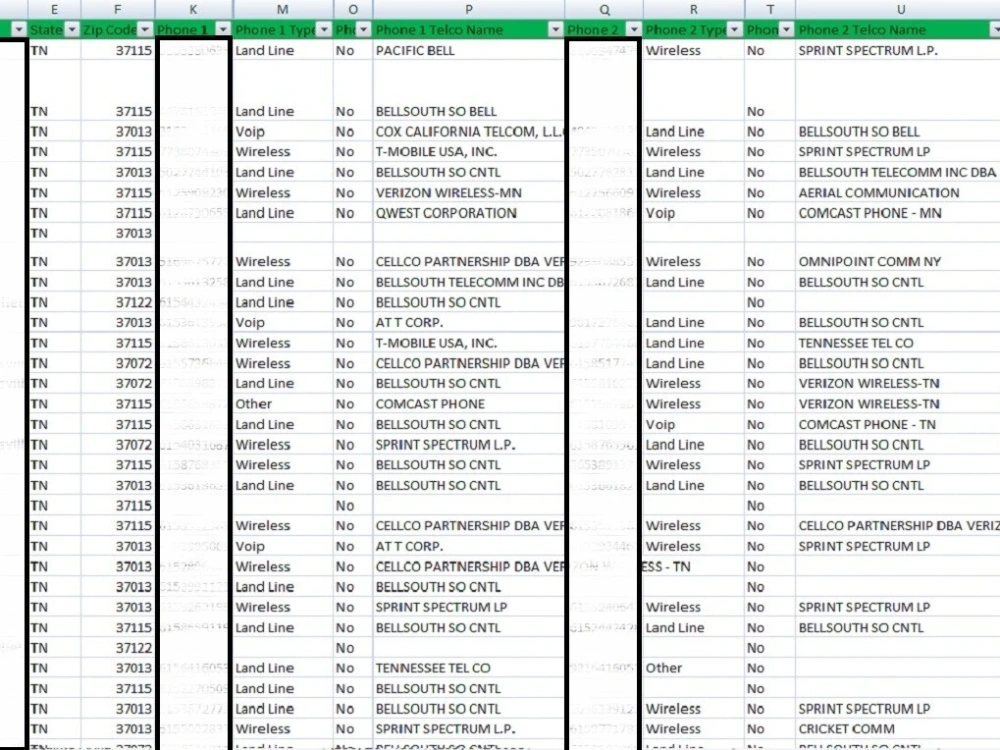Select the 'COMCAST PHONE - MN' cell
1000x750 pixels.
(x=898, y=213)
